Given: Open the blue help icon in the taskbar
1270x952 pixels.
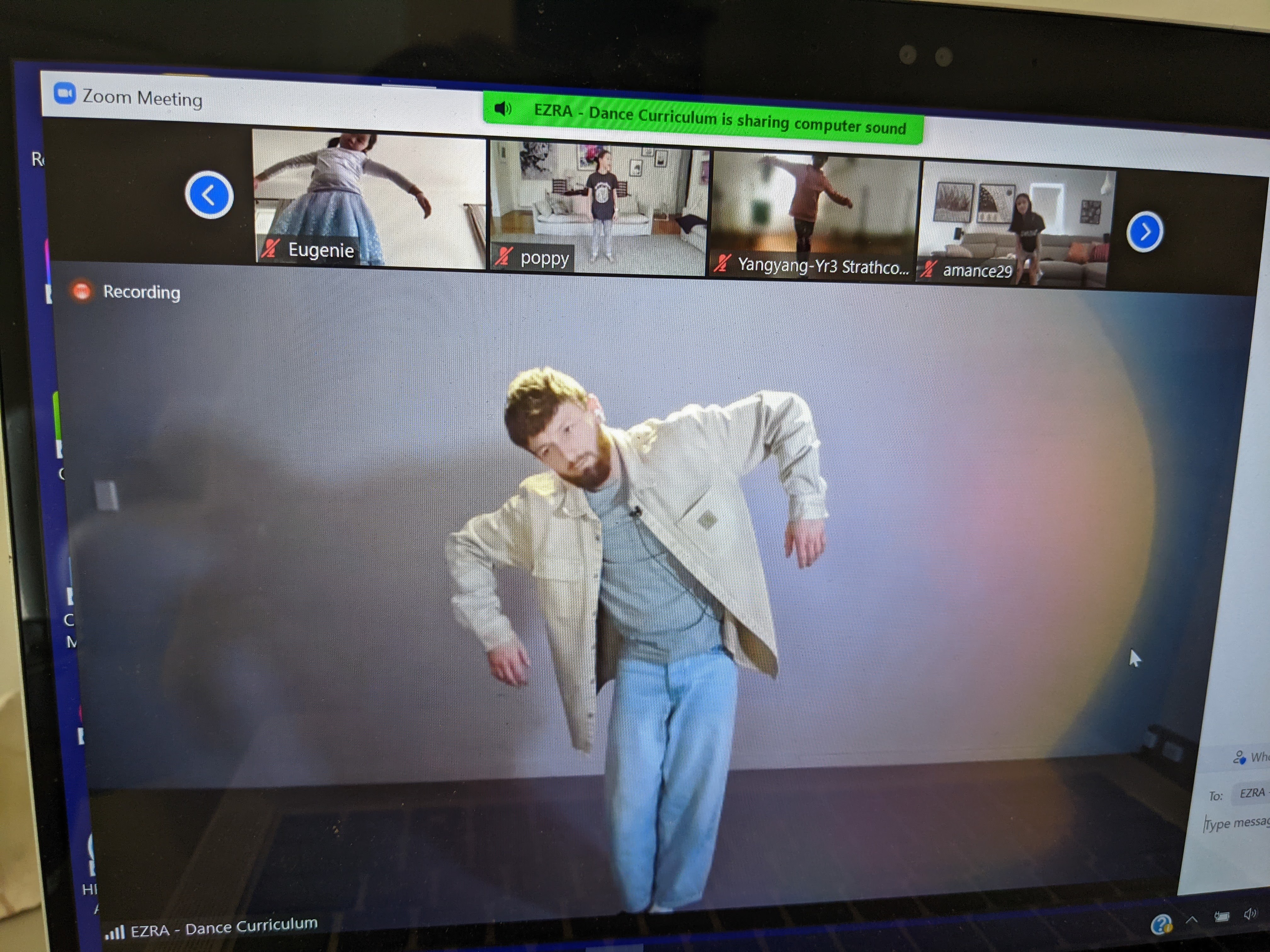Looking at the screenshot, I should 1161,925.
